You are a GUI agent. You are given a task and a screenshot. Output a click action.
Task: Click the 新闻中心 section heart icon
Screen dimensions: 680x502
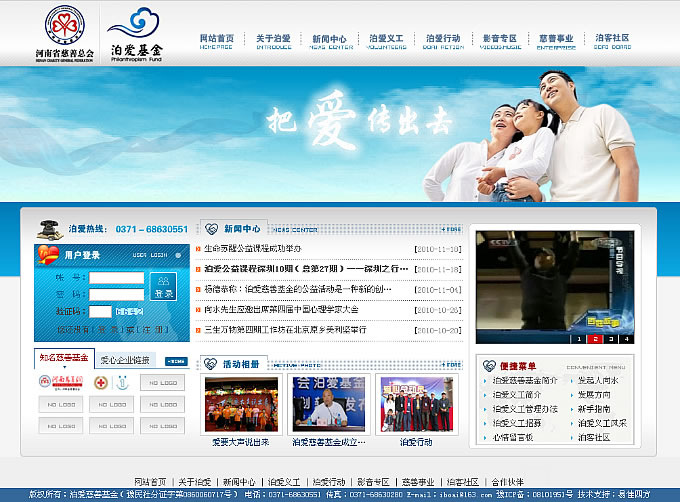(x=211, y=228)
